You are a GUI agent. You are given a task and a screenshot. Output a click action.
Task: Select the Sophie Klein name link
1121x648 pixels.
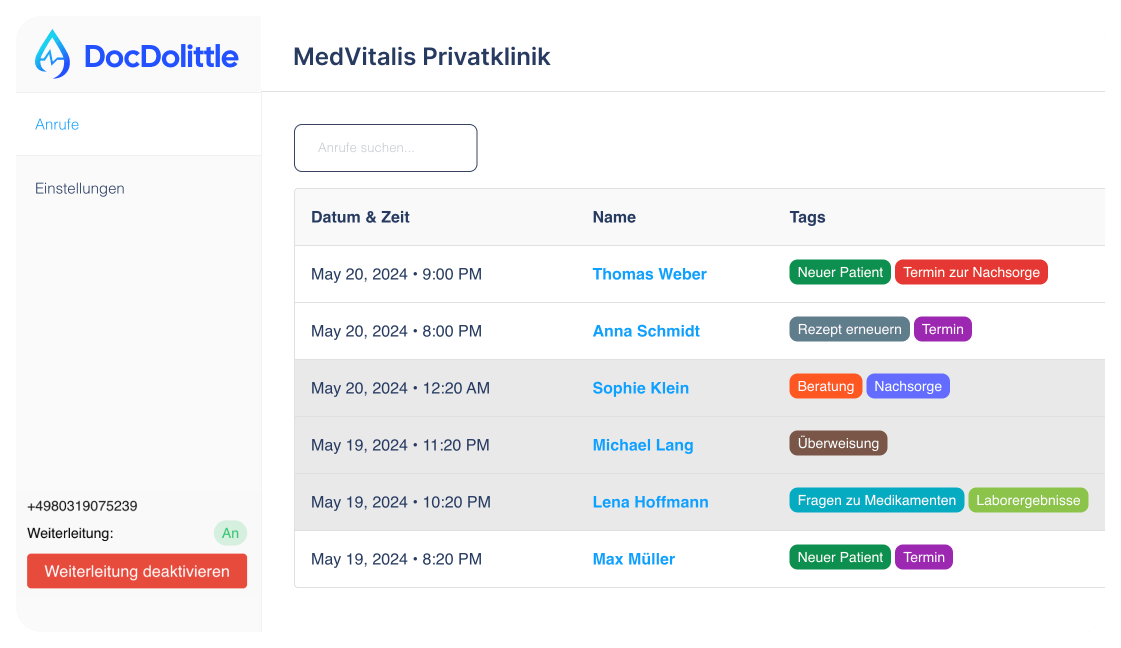pyautogui.click(x=640, y=388)
